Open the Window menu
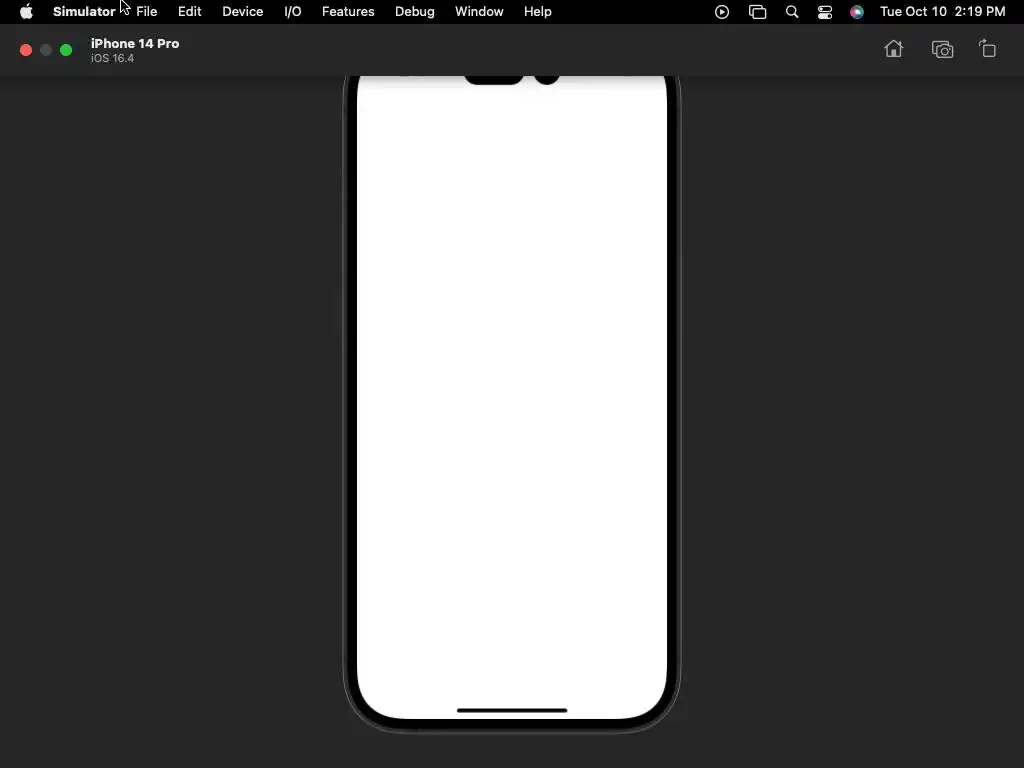The width and height of the screenshot is (1024, 768). pos(479,12)
